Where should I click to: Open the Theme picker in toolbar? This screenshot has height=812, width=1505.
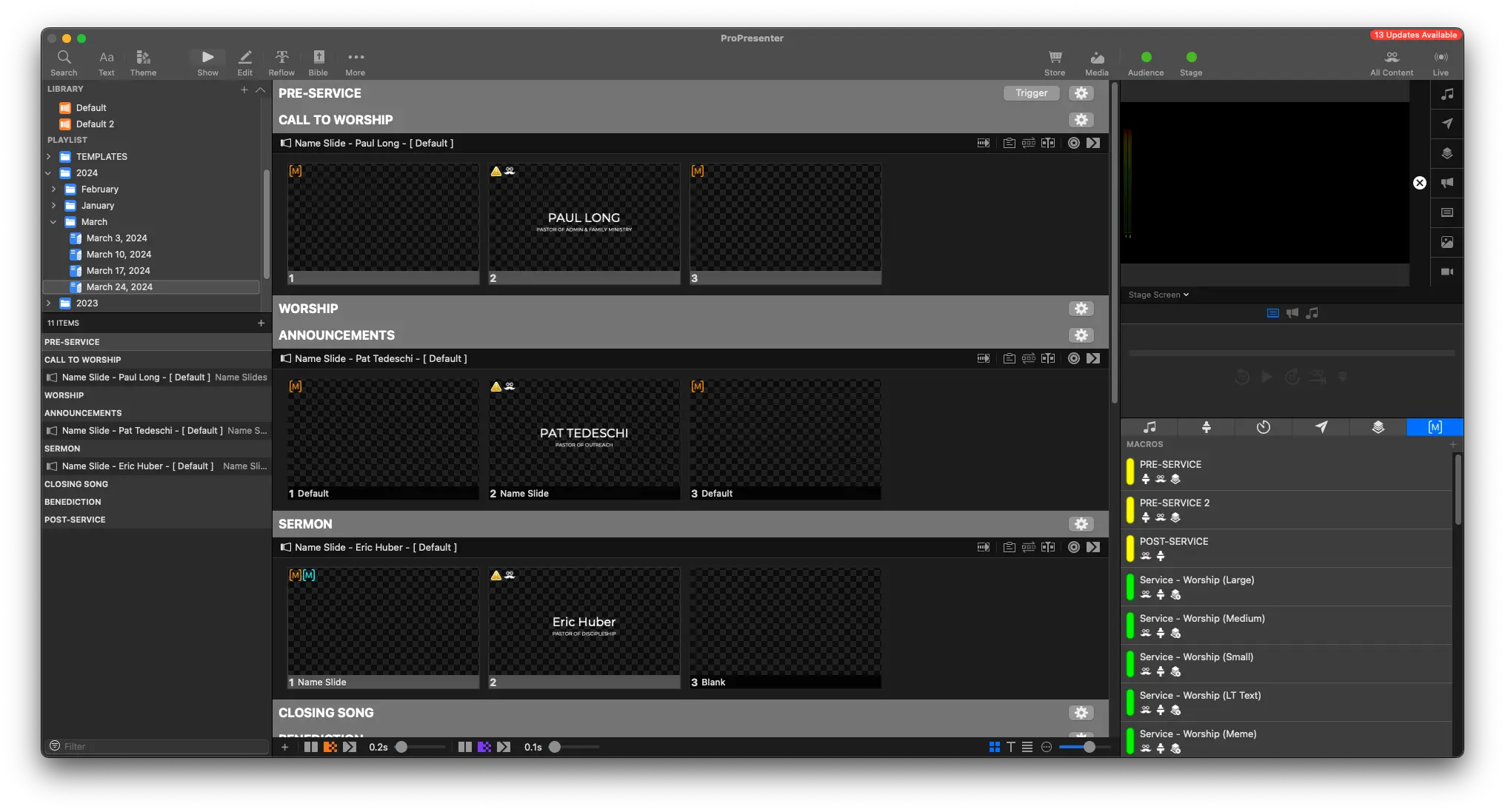[143, 62]
